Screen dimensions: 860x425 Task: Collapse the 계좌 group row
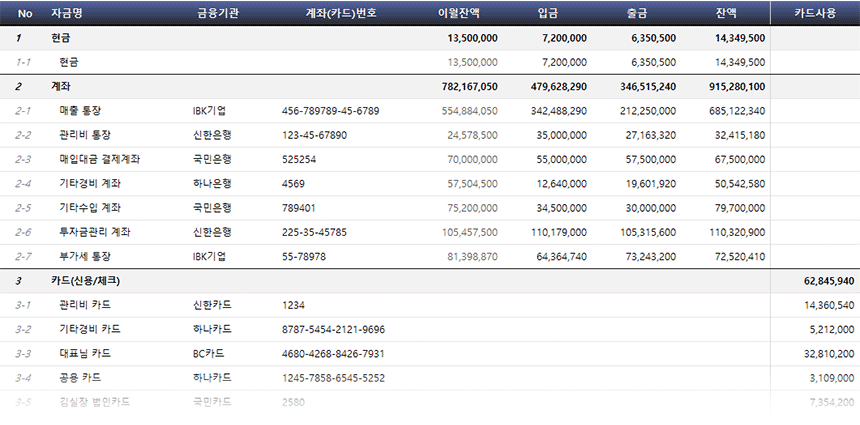(x=60, y=87)
